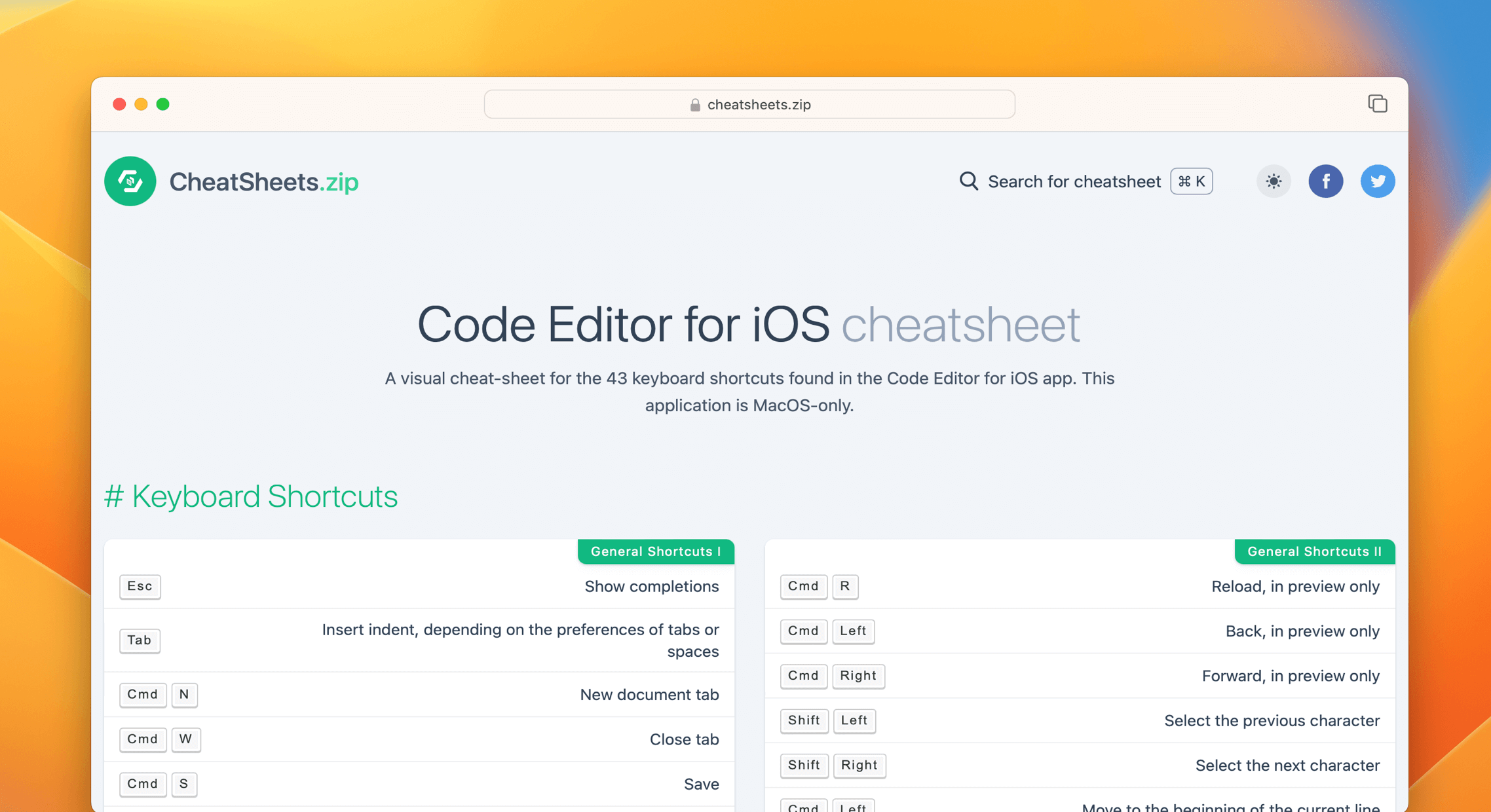The height and width of the screenshot is (812, 1491).
Task: Open the Search for cheatsheet field
Action: click(x=1074, y=181)
